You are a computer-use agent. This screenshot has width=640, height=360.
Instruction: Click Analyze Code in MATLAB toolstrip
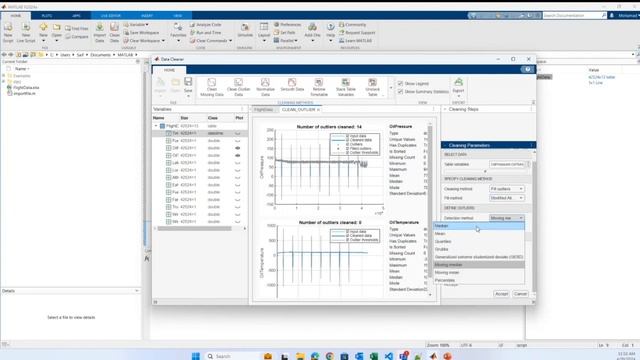[206, 25]
